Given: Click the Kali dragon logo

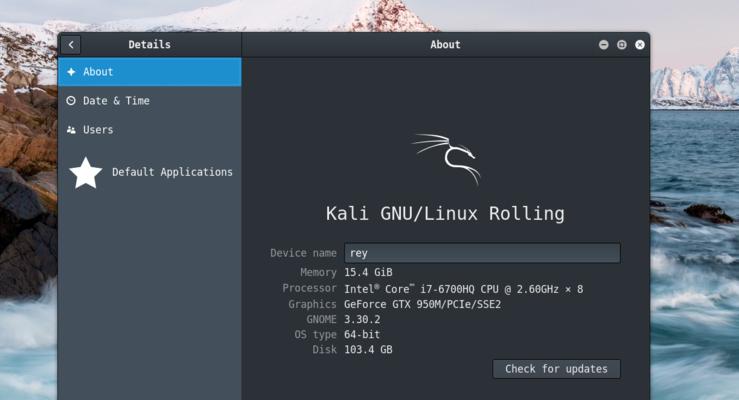Looking at the screenshot, I should [x=446, y=159].
